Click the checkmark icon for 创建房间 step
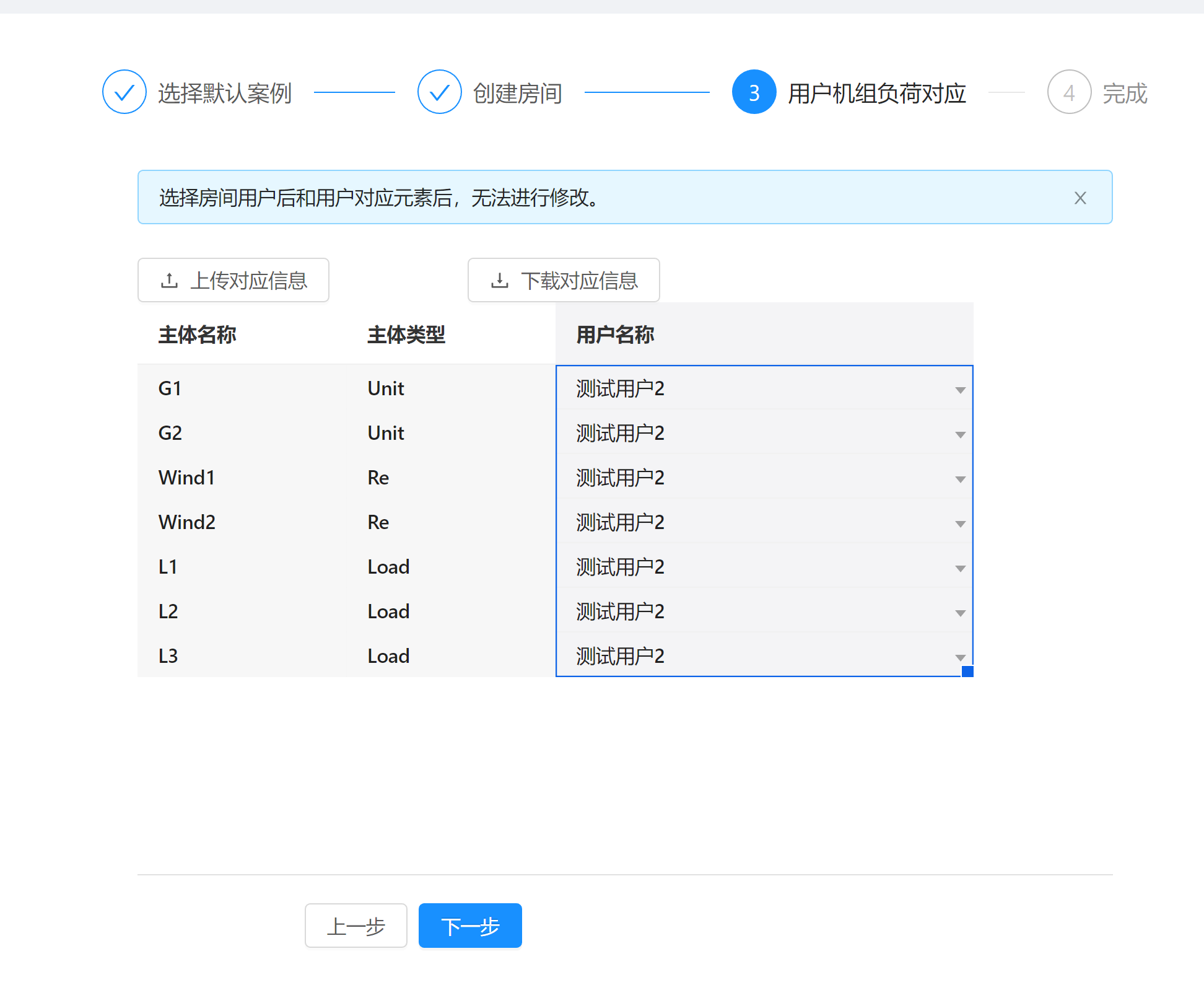This screenshot has width=1204, height=985. pyautogui.click(x=439, y=92)
